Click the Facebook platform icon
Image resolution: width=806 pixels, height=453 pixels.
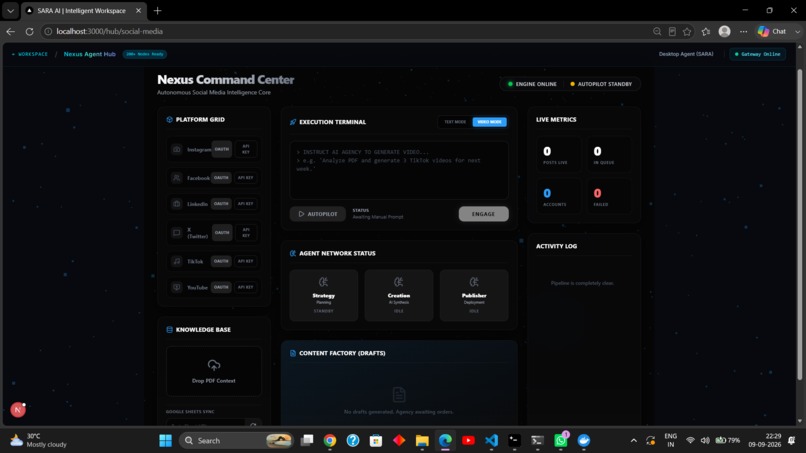176,177
